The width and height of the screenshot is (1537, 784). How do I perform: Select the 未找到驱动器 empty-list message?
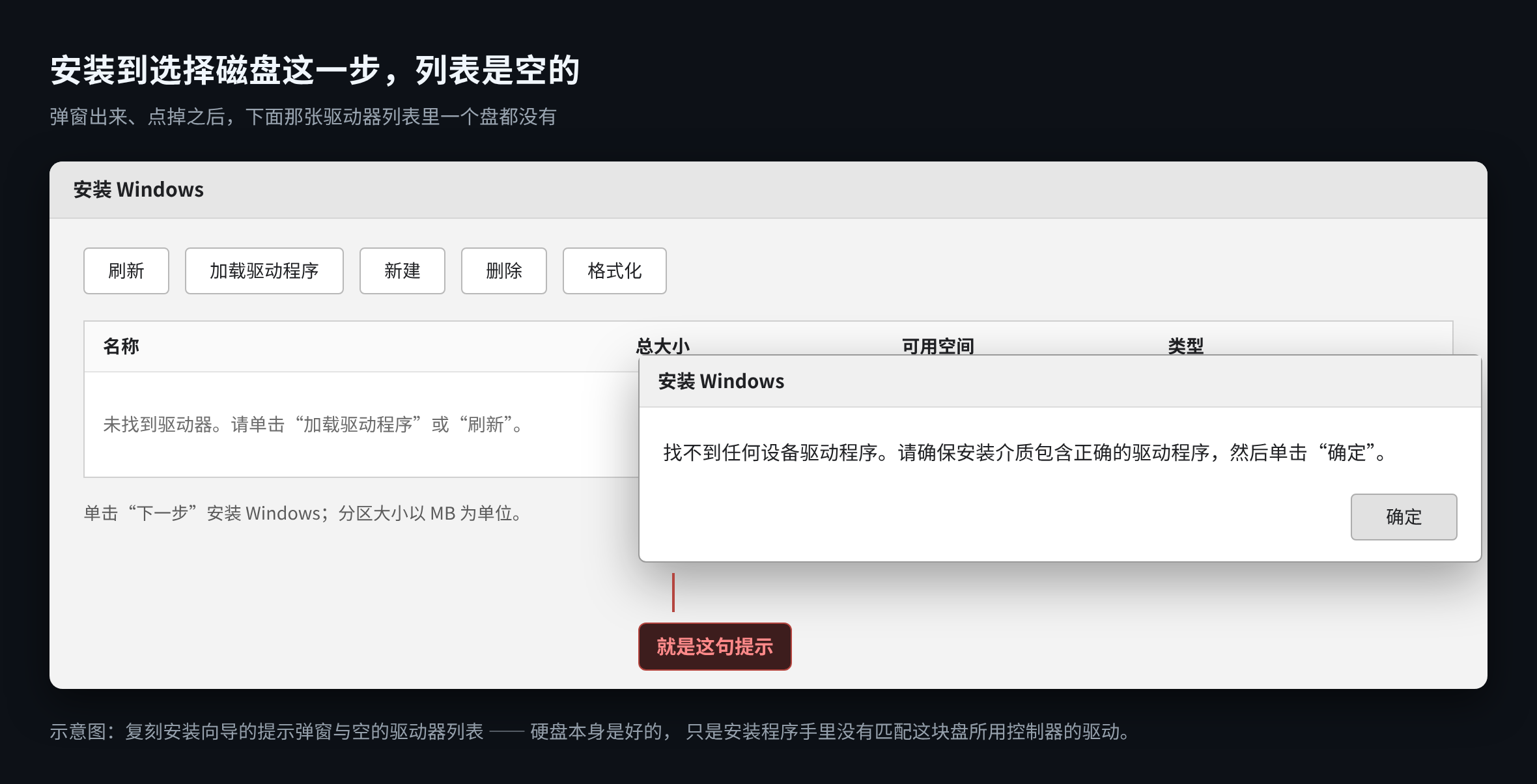(314, 425)
